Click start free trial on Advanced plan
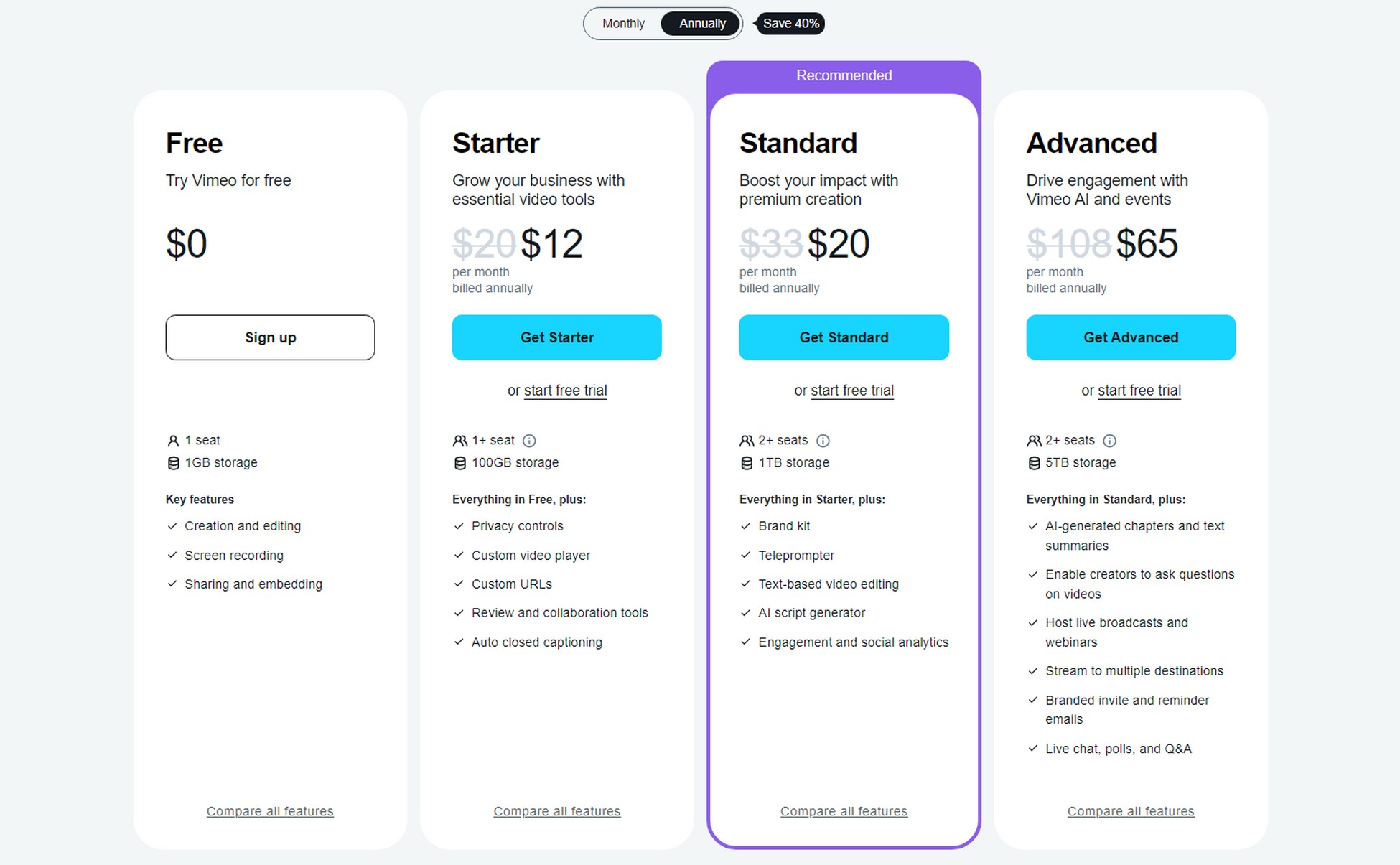 (x=1140, y=390)
